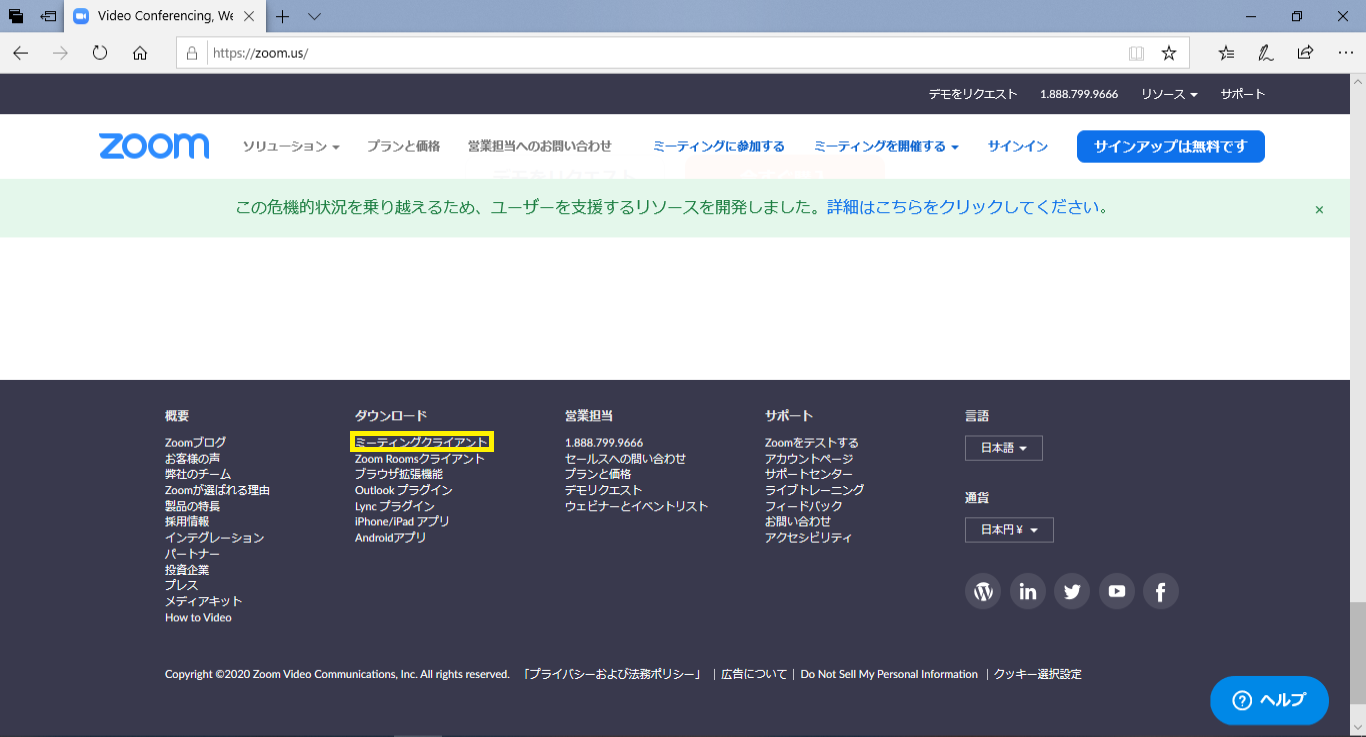Select the Video Conferencing browser tab
Viewport: 1366px width, 737px height.
coord(165,16)
